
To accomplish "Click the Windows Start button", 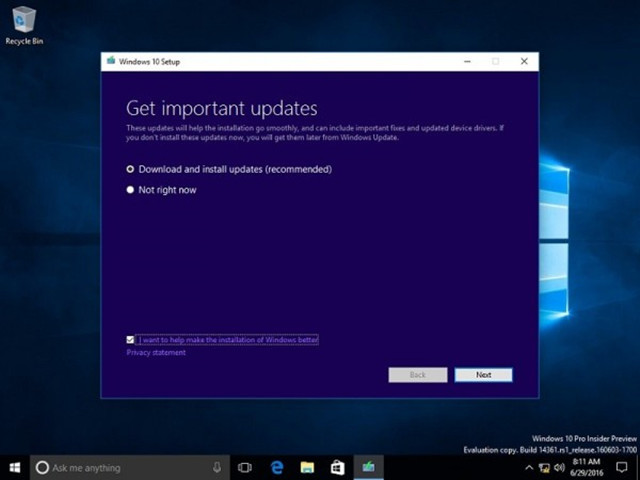I will (x=15, y=467).
